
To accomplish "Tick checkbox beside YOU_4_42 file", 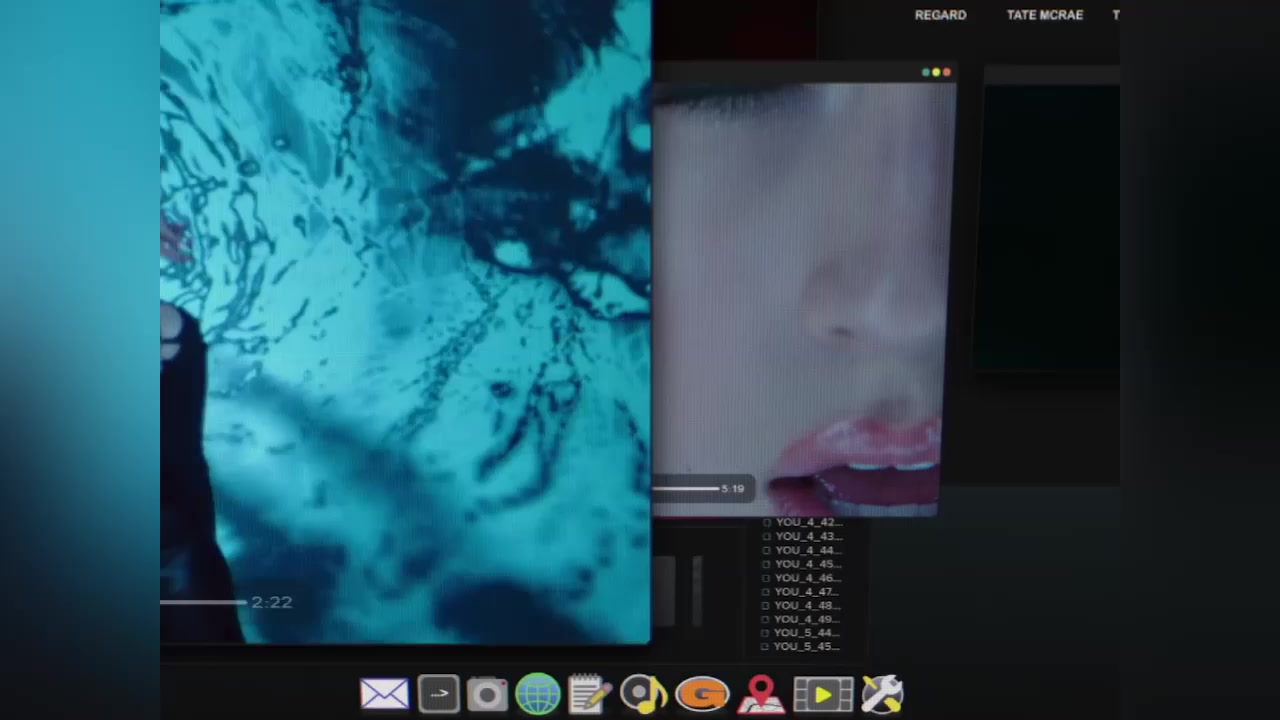I will [767, 522].
